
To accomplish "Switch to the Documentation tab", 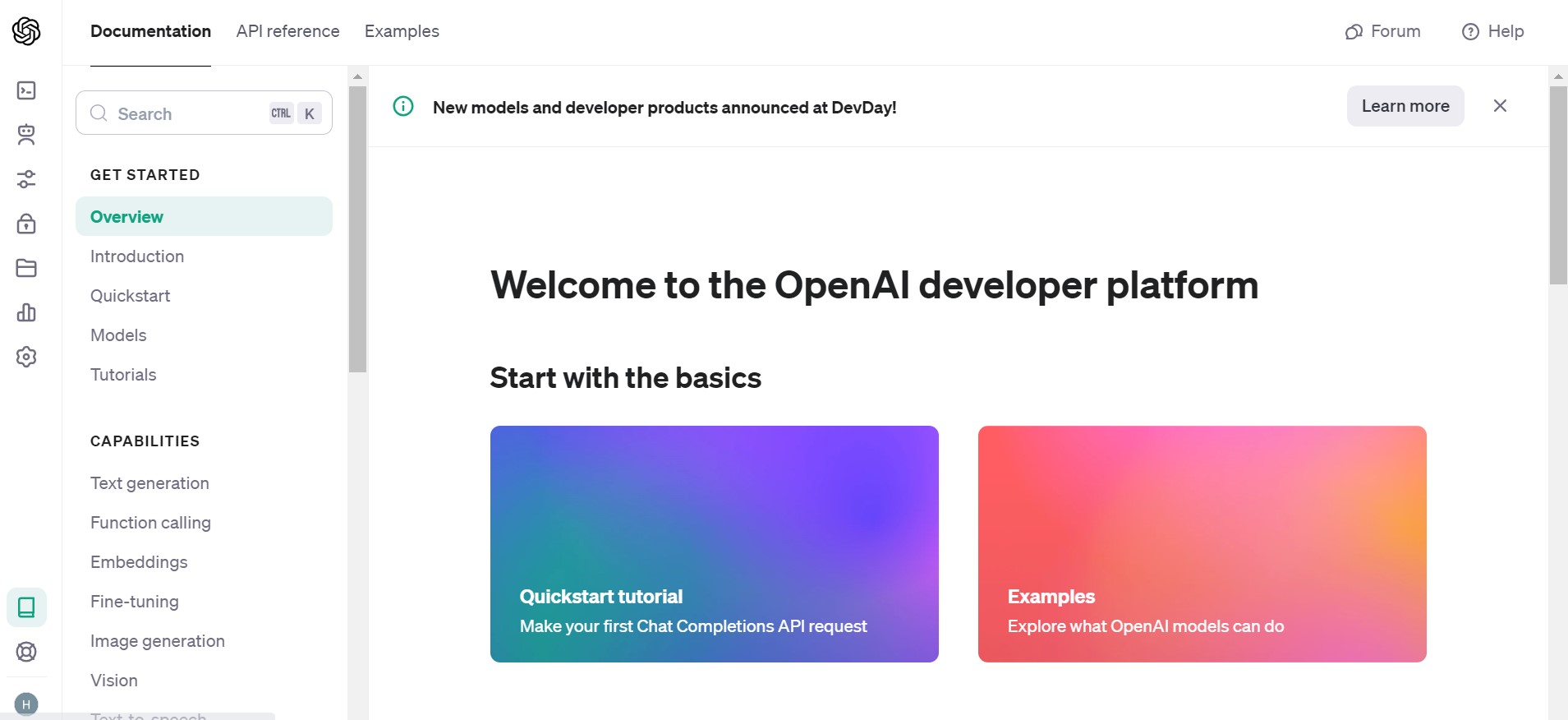I will [x=150, y=31].
